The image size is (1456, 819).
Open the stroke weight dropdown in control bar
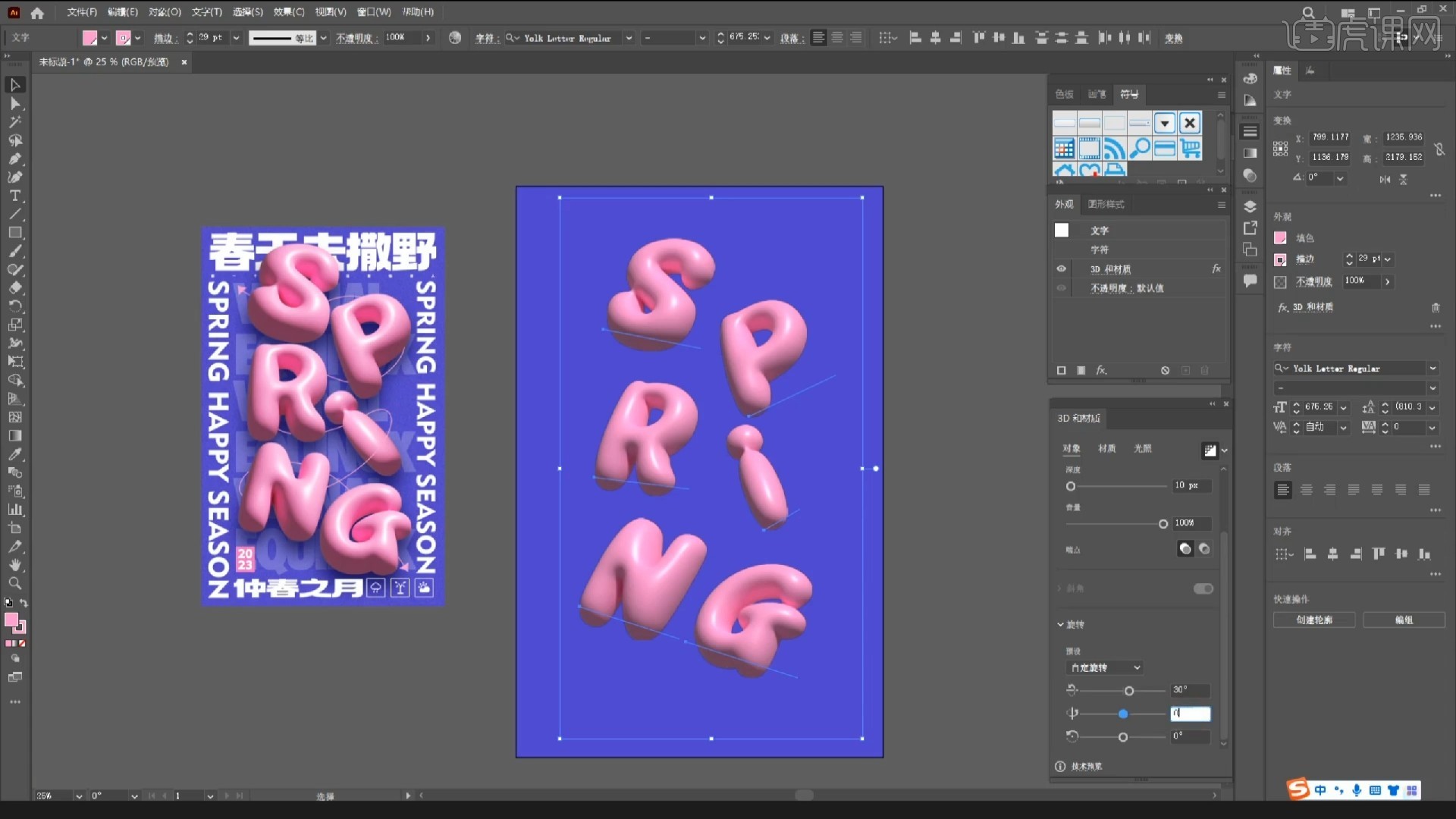(x=237, y=38)
